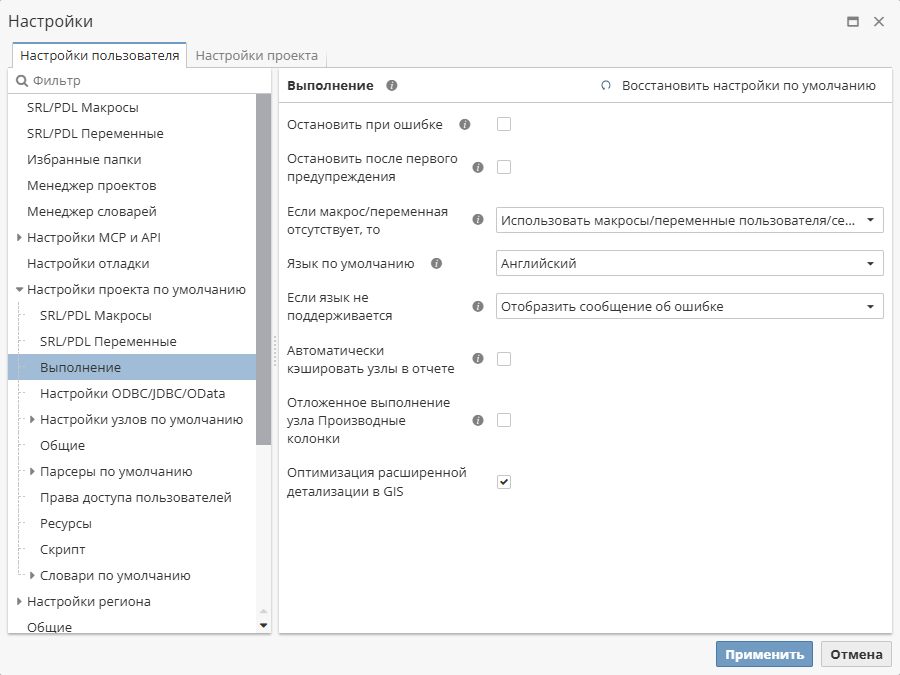The height and width of the screenshot is (675, 900).
Task: Disable Оптимизация расширенной детализации в GIS
Action: (x=504, y=480)
